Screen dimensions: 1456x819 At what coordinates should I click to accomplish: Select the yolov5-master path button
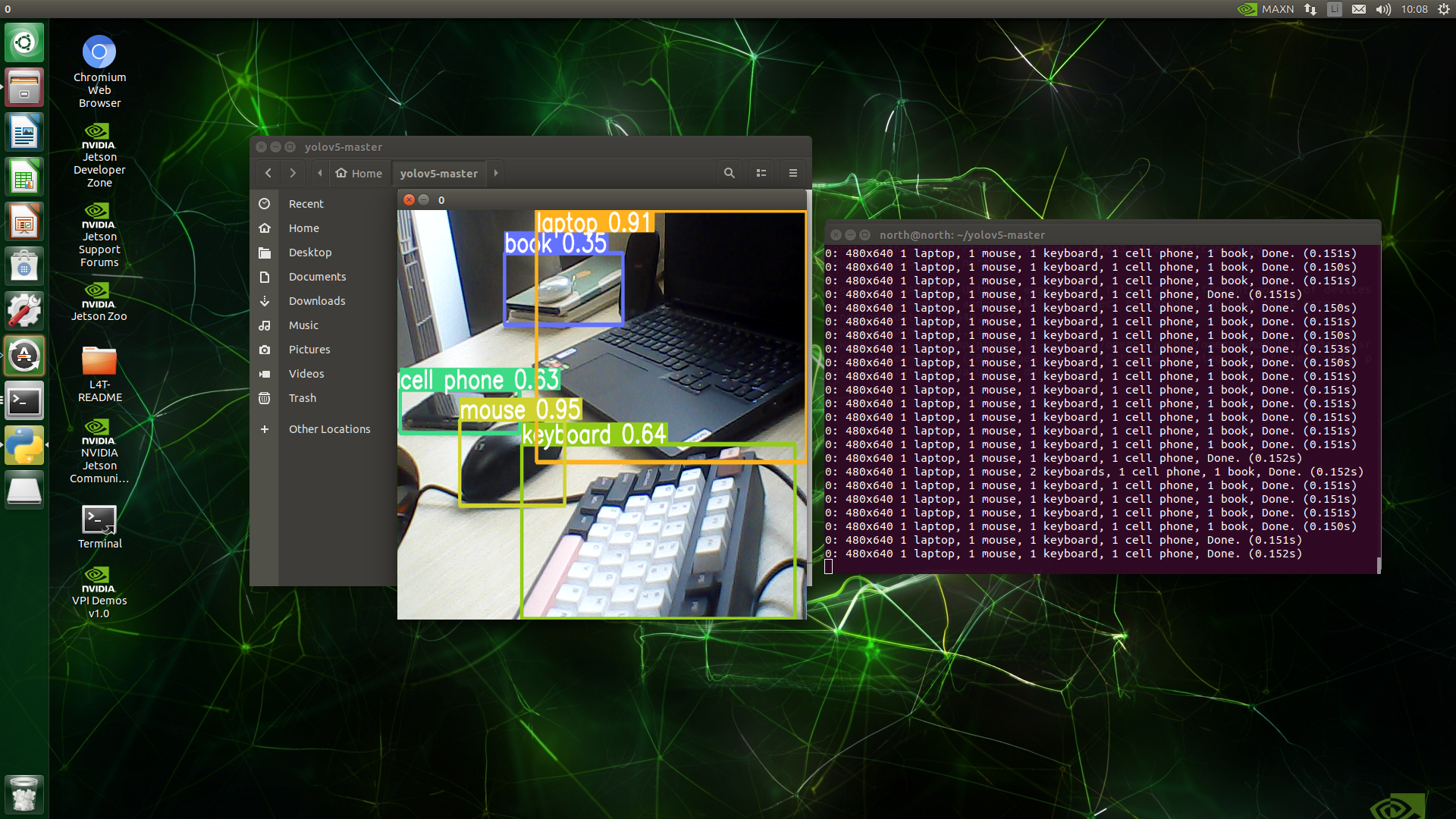click(438, 173)
